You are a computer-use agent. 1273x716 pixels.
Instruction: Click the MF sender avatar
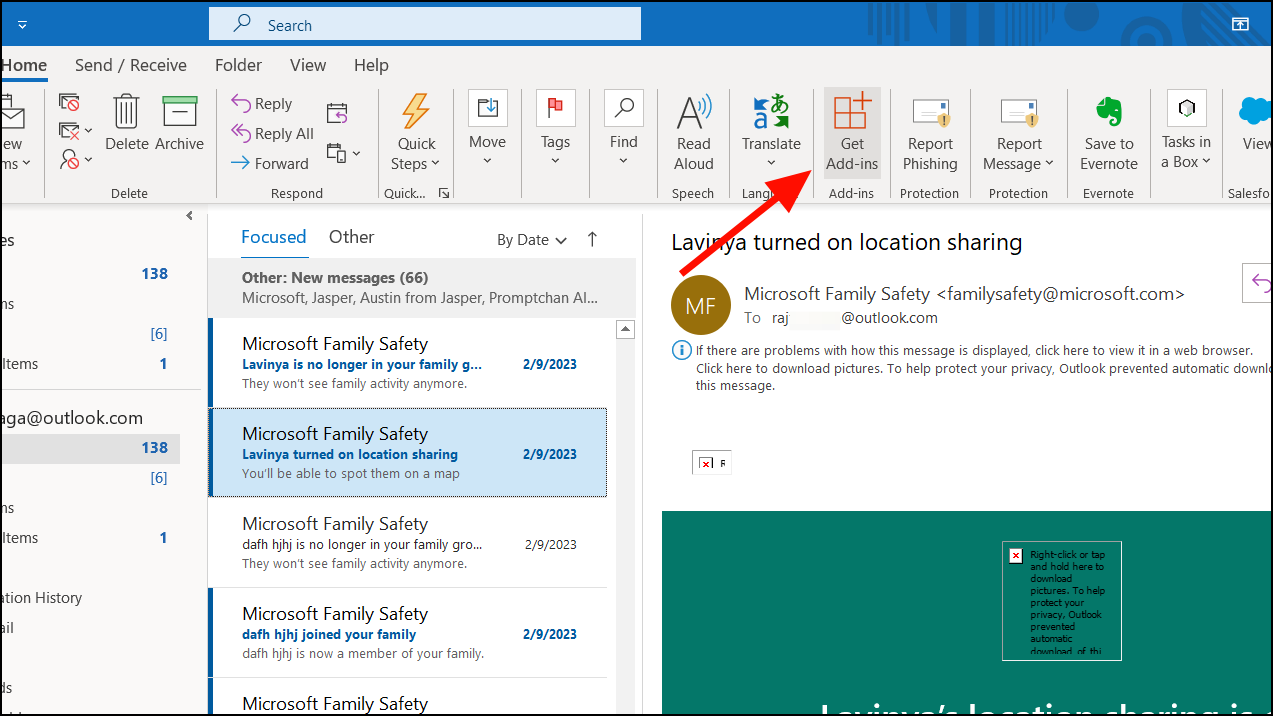(x=701, y=305)
